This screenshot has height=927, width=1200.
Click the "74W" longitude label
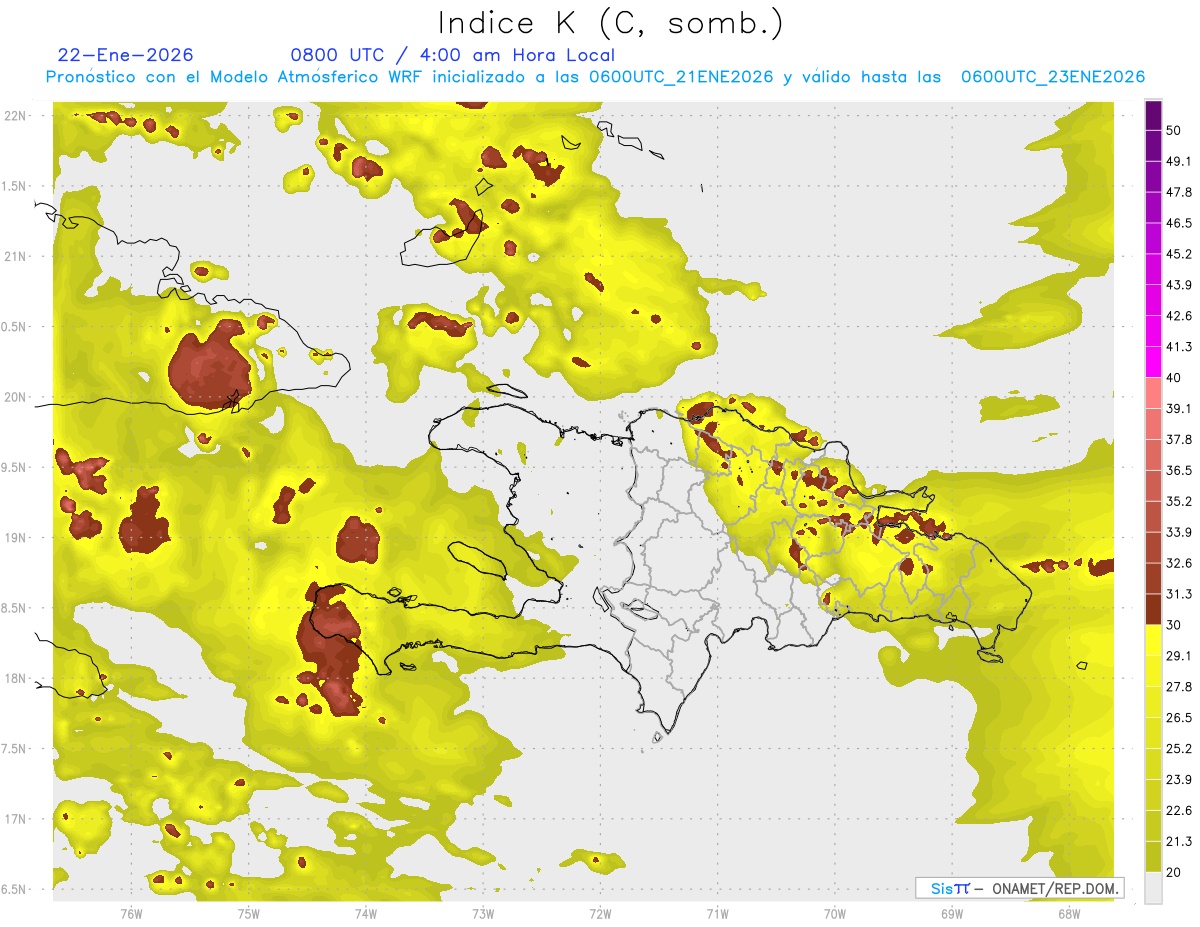pos(365,913)
